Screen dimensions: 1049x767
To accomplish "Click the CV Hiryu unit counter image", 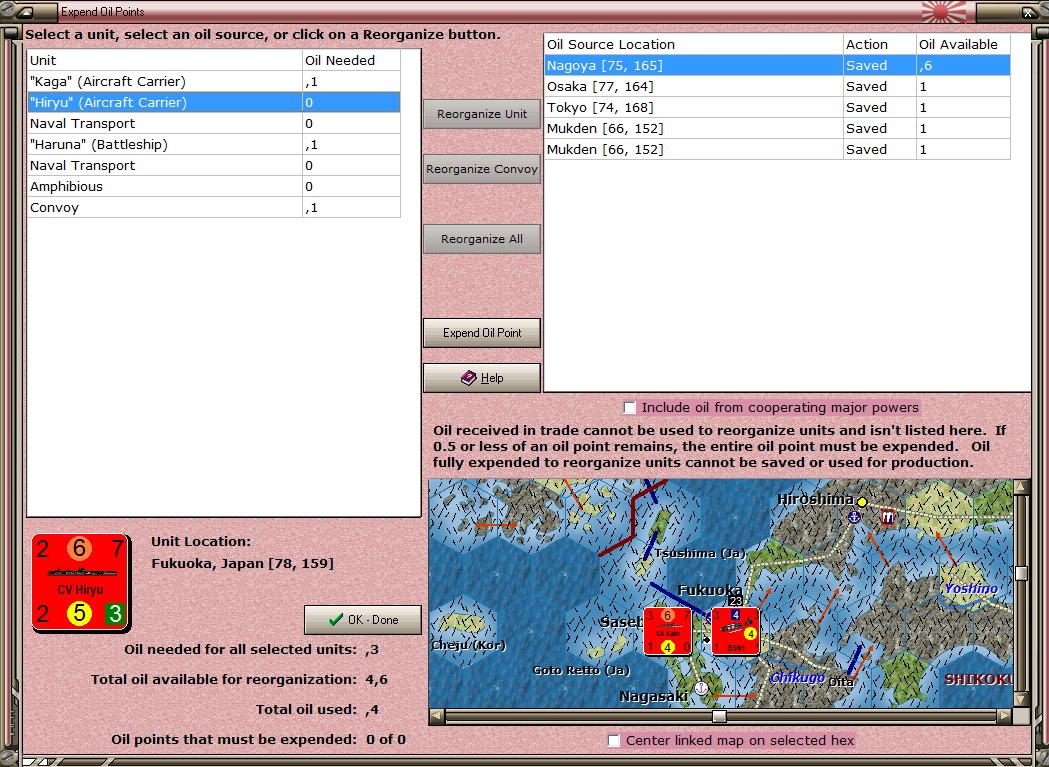I will pos(81,582).
